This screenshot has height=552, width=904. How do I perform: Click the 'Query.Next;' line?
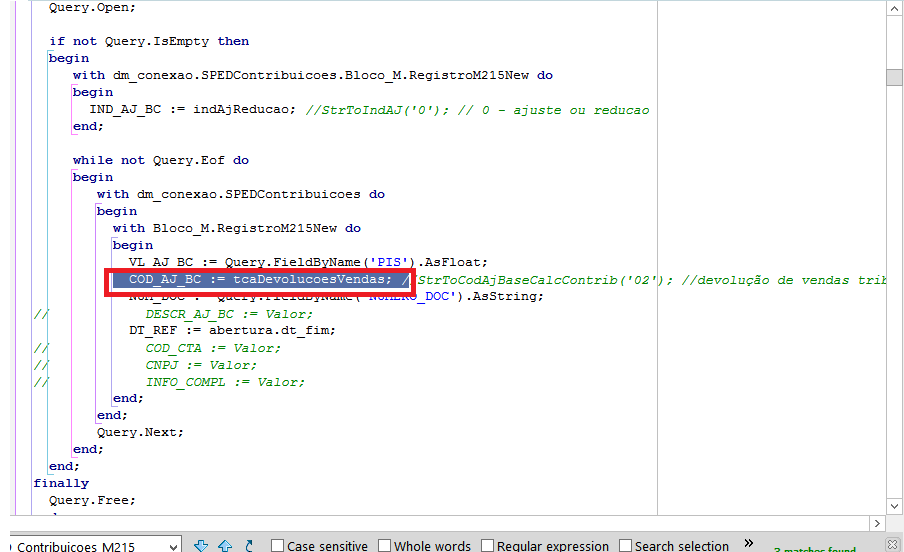140,432
